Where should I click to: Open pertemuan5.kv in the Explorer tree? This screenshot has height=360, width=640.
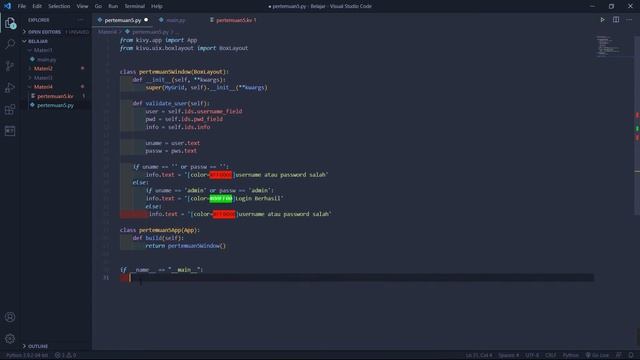tap(55, 96)
